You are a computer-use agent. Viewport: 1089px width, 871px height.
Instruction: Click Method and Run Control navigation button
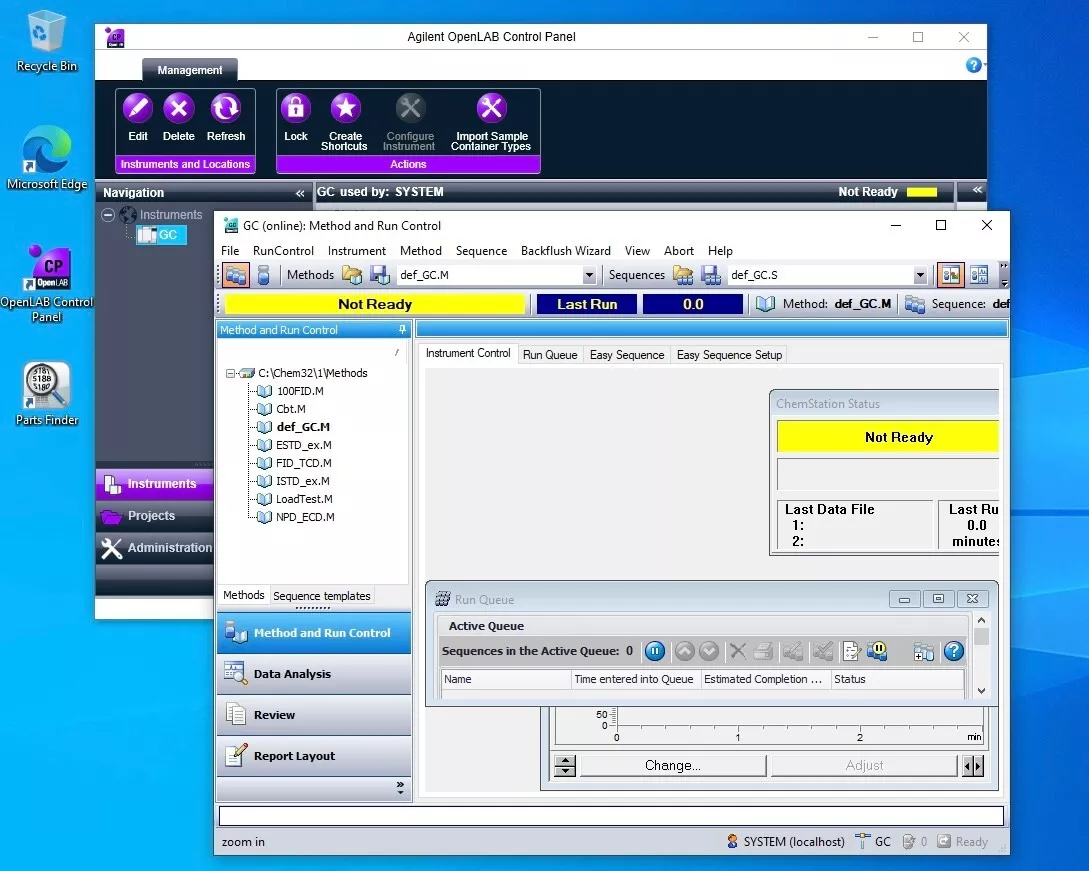click(314, 633)
